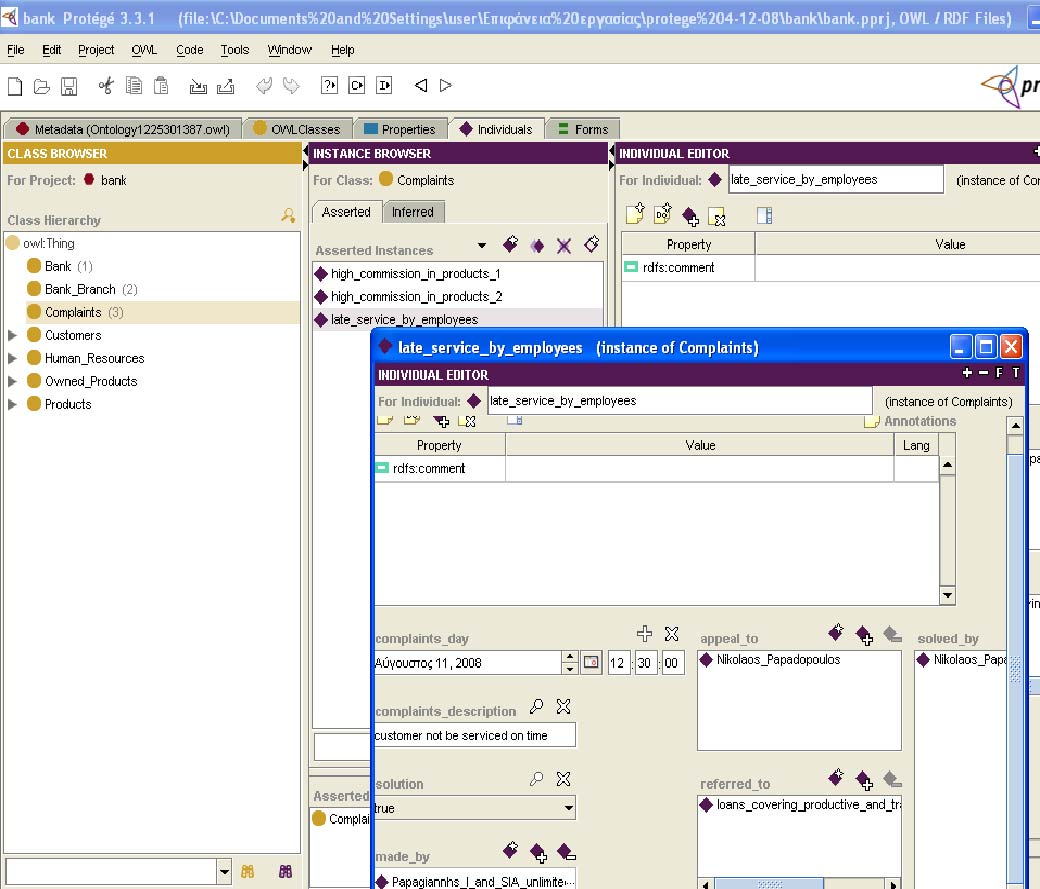Click the left binoculars icon below class tree

coord(247,872)
